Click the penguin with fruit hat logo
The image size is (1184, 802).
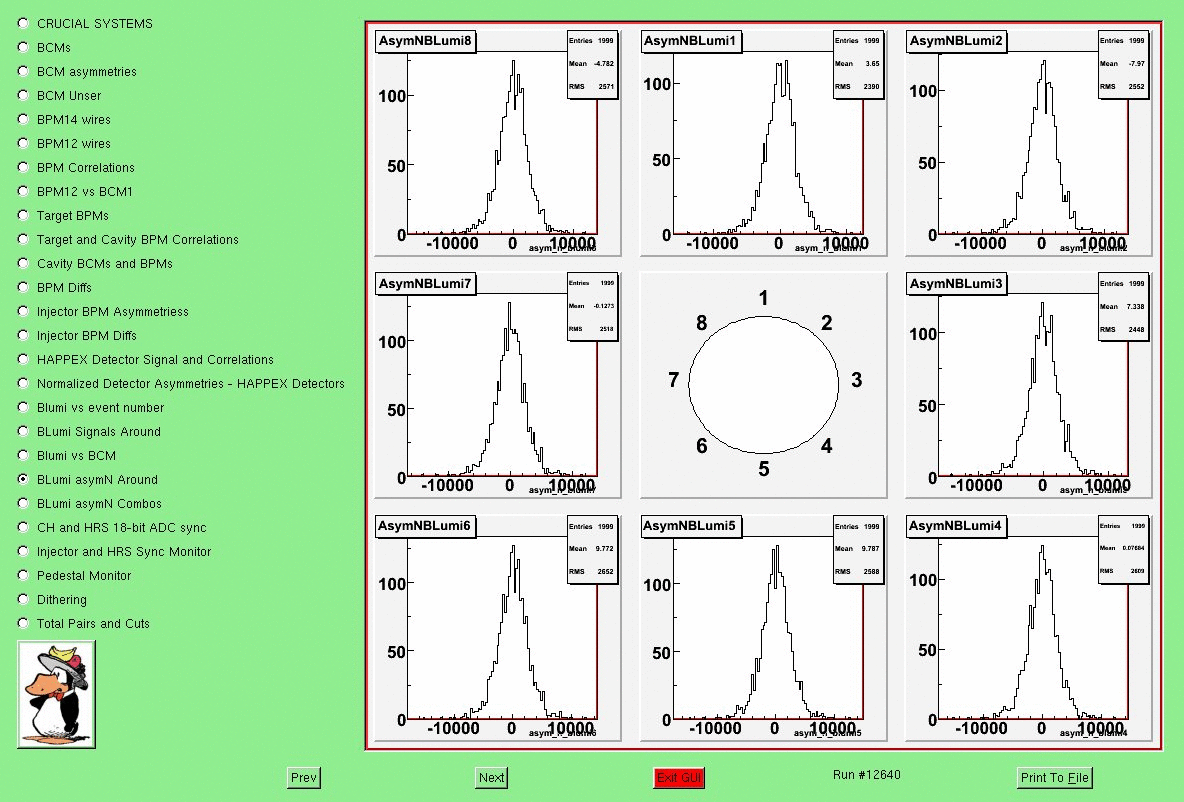pos(57,695)
